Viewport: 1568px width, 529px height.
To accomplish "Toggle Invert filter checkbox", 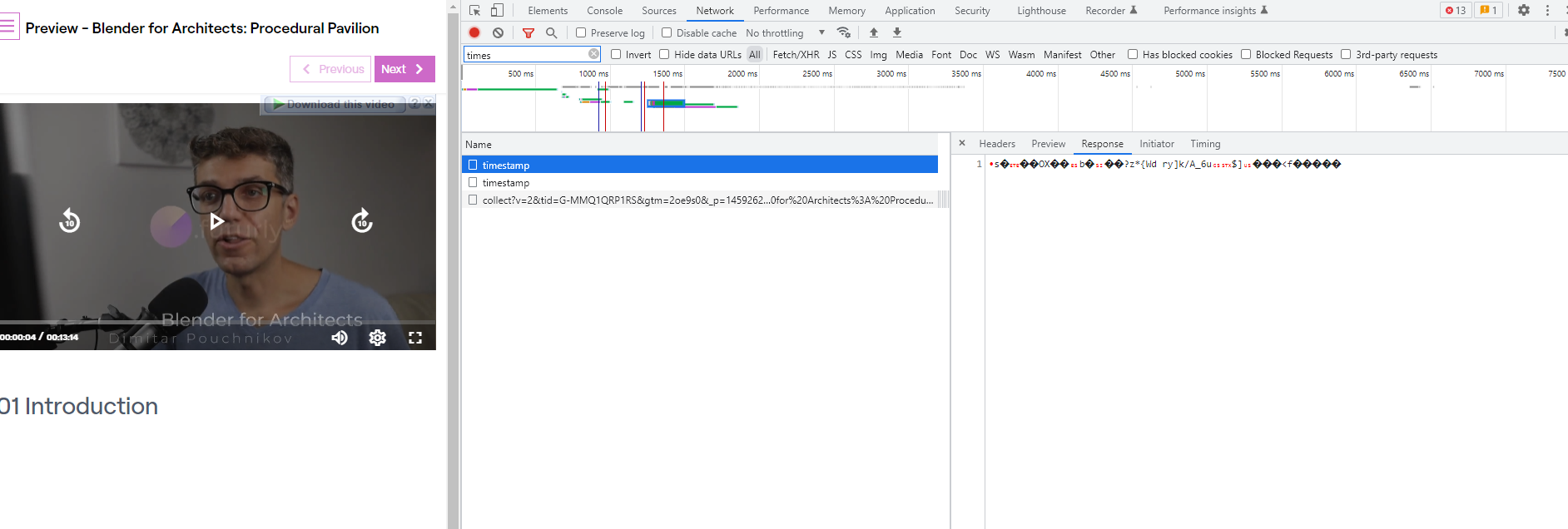I will (616, 54).
